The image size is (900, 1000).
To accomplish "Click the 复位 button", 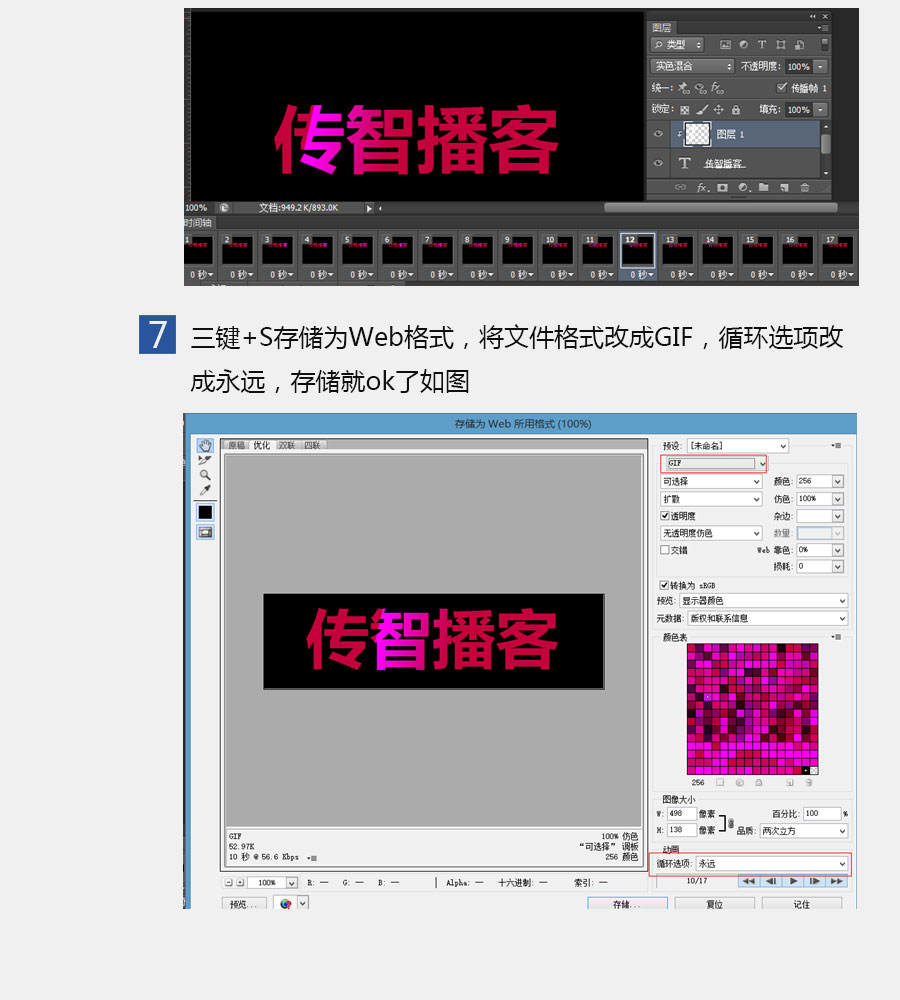I will click(714, 904).
